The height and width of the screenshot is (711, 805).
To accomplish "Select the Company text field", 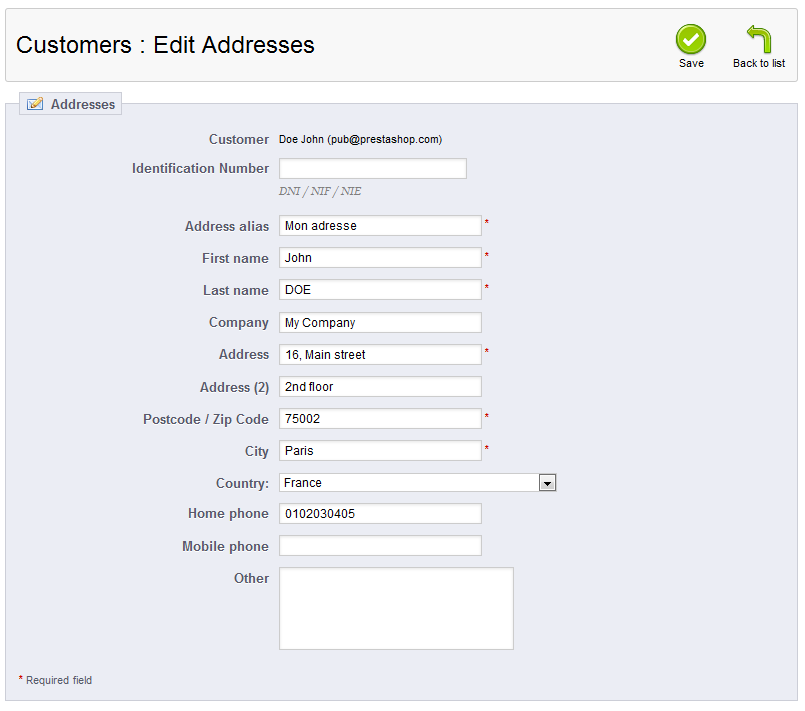I will point(380,323).
